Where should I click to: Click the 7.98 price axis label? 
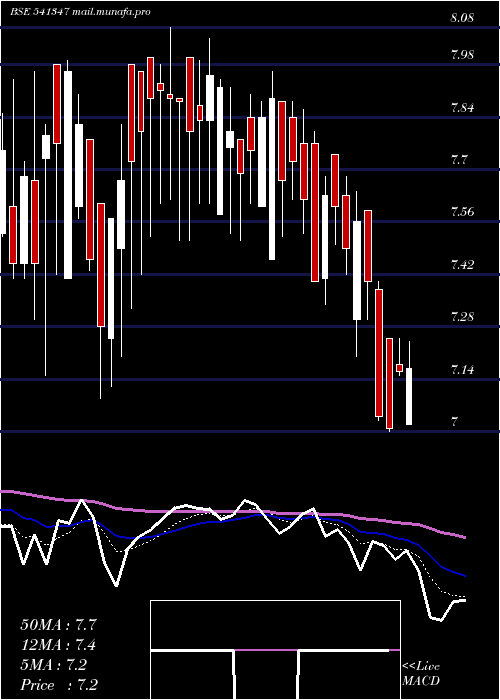pos(462,55)
